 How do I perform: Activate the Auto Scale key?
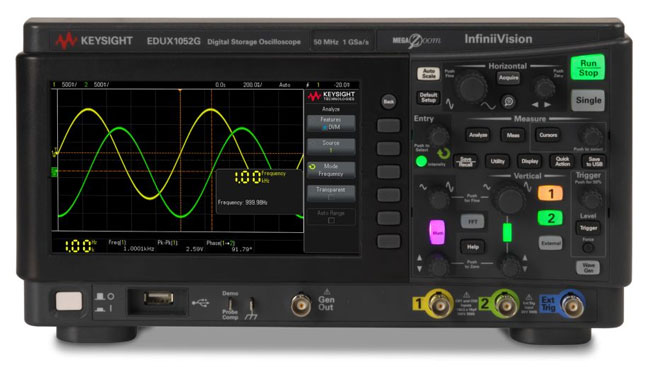428,74
